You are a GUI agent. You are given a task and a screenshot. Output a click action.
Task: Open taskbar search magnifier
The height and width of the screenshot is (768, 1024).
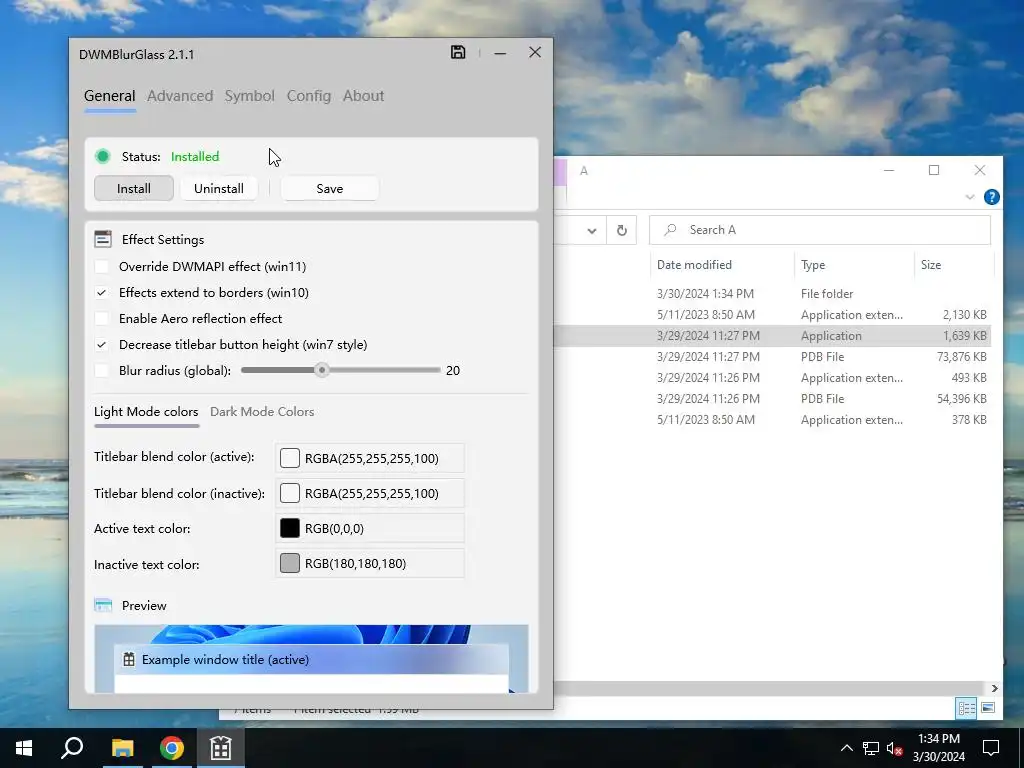coord(72,748)
